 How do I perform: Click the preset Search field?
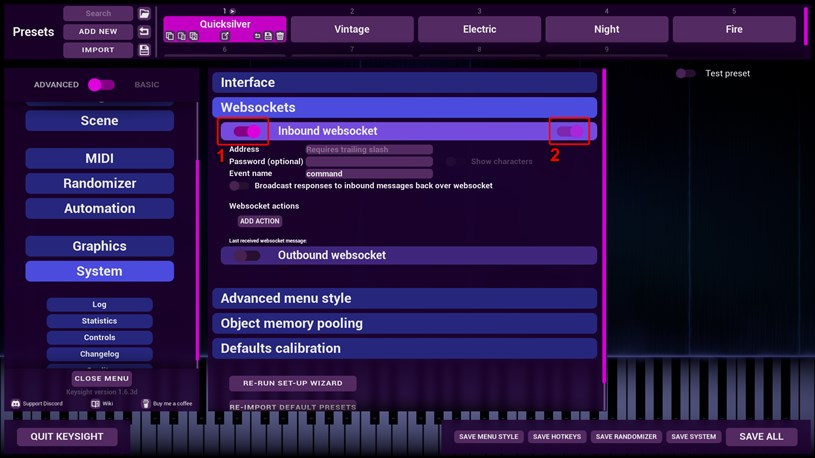click(98, 14)
